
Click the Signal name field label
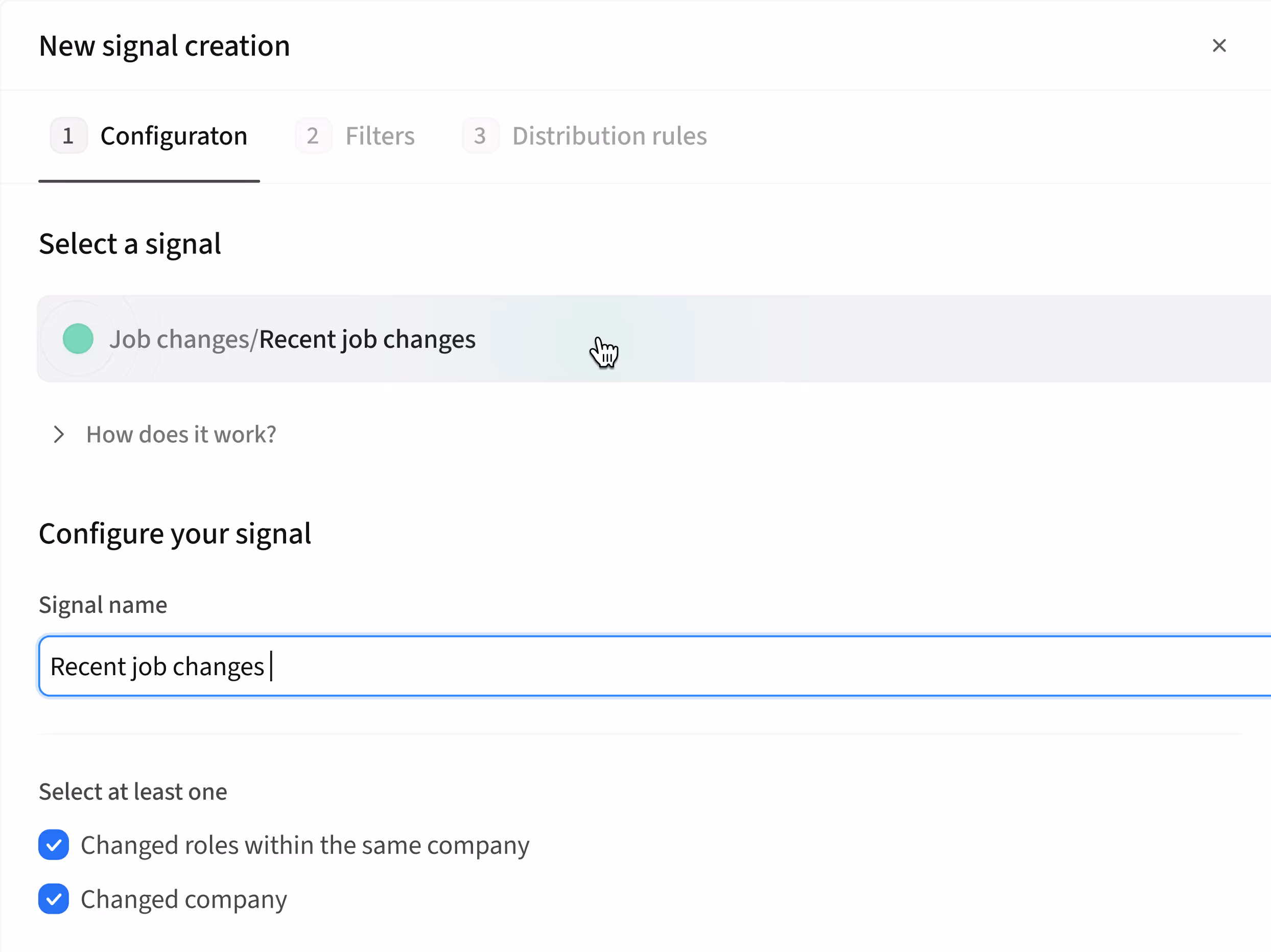point(103,604)
